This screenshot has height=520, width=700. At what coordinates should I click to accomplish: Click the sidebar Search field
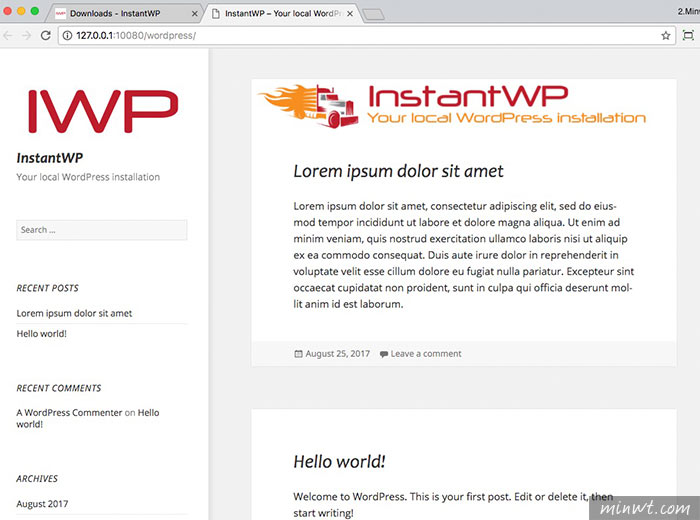click(x=102, y=230)
